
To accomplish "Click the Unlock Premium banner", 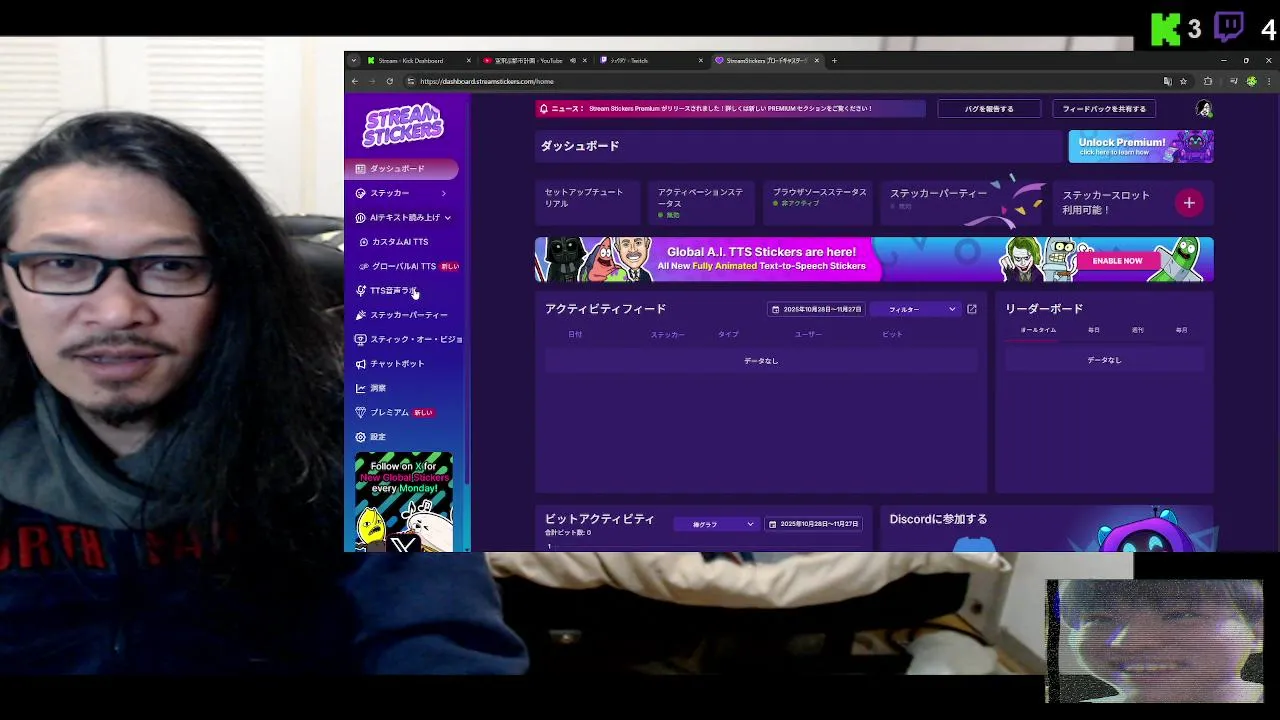I will click(1141, 146).
